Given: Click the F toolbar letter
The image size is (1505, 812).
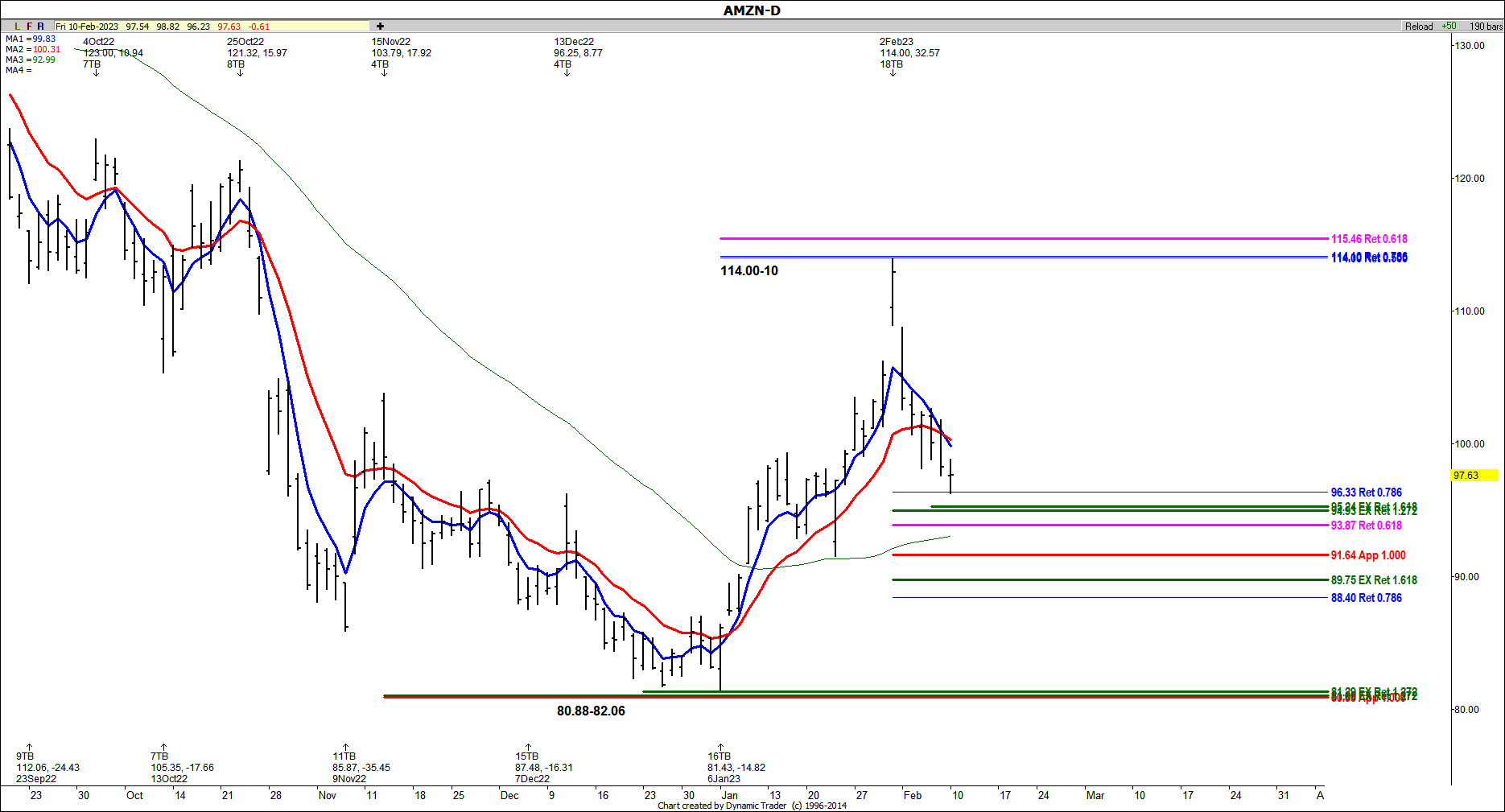Looking at the screenshot, I should [30, 27].
